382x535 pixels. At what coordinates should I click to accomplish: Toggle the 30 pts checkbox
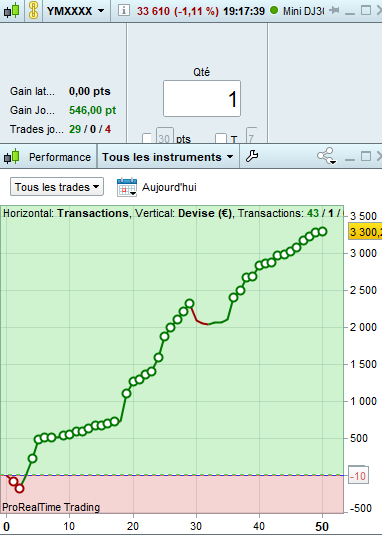(147, 138)
